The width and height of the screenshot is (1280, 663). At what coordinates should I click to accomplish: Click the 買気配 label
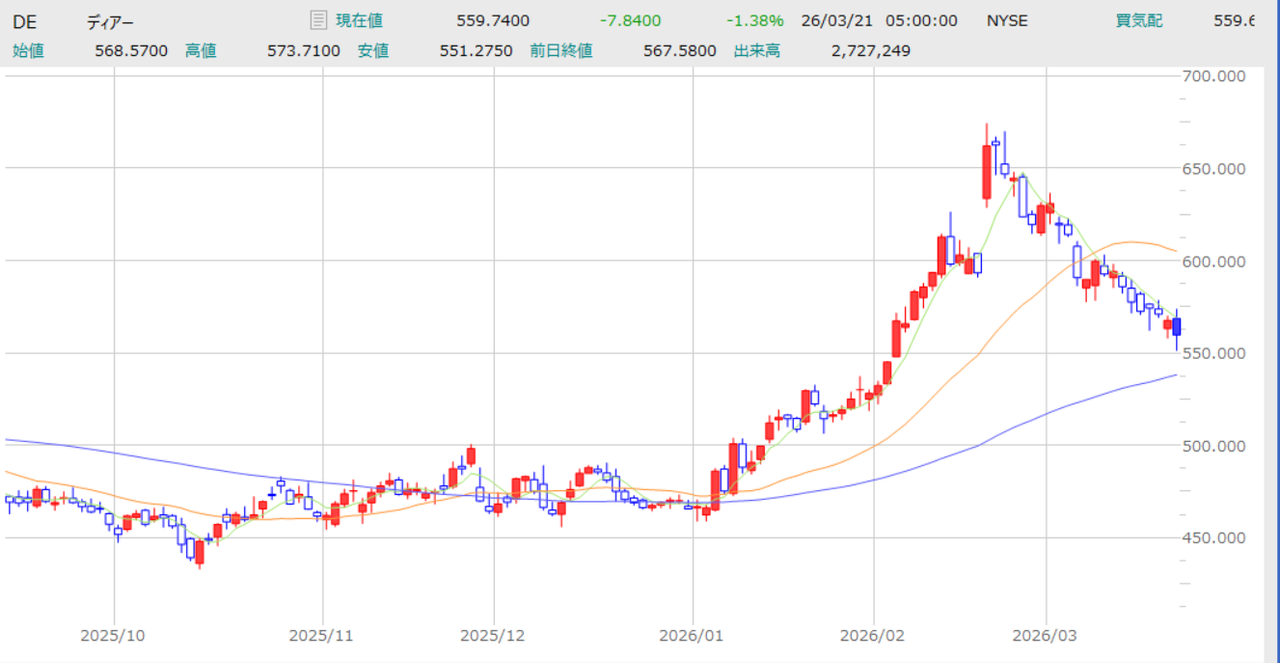click(1139, 21)
